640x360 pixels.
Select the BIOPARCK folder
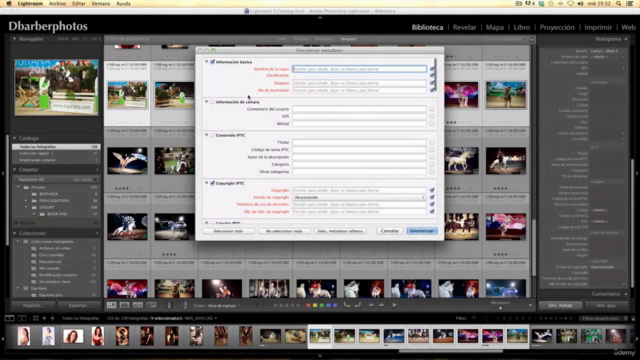pyautogui.click(x=49, y=194)
